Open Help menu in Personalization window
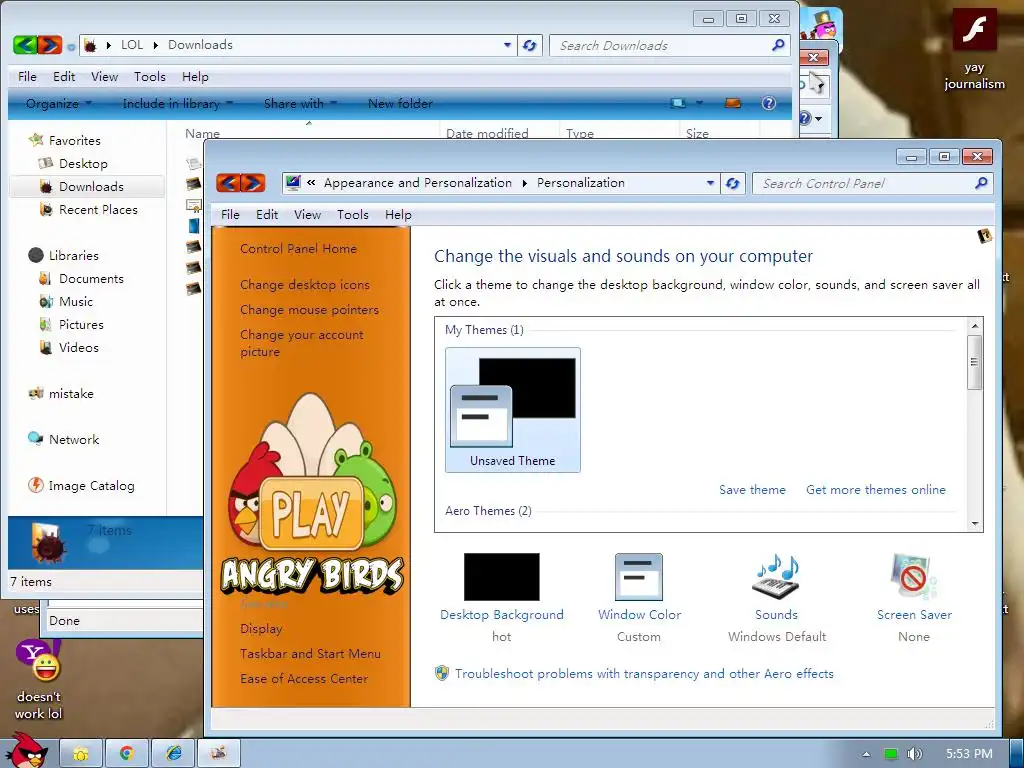1024x768 pixels. [398, 215]
